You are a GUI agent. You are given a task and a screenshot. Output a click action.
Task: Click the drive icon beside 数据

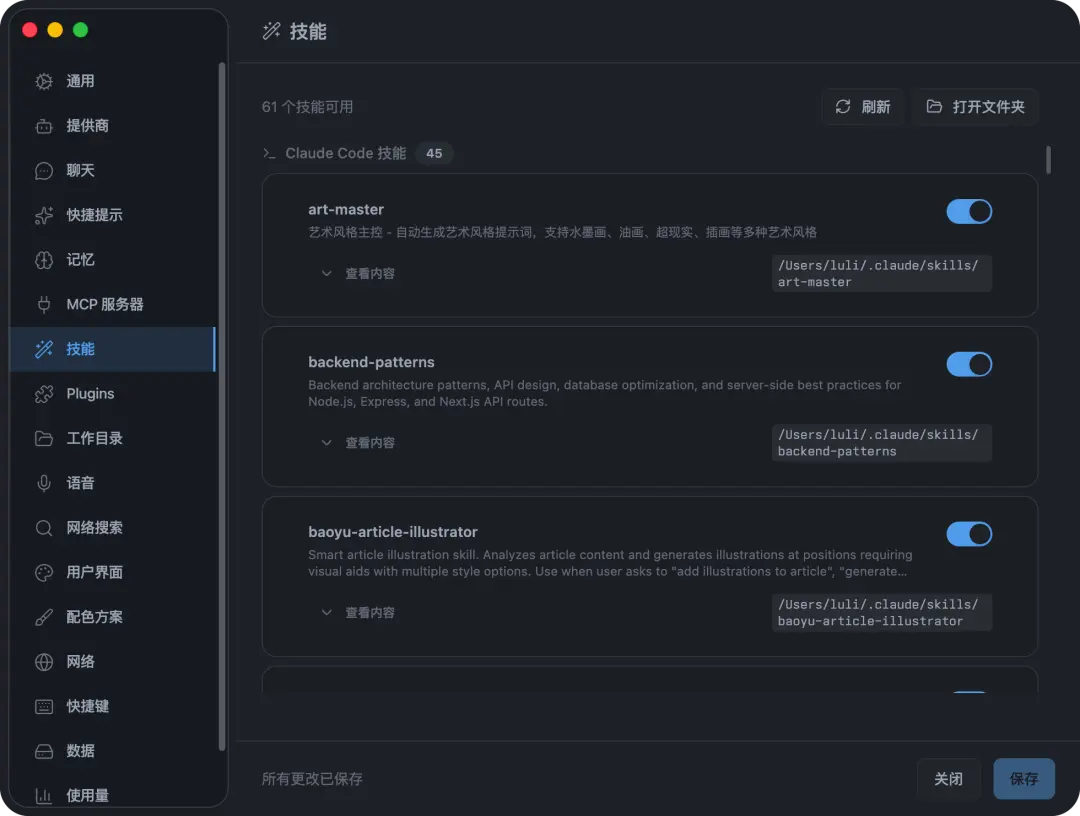point(44,751)
